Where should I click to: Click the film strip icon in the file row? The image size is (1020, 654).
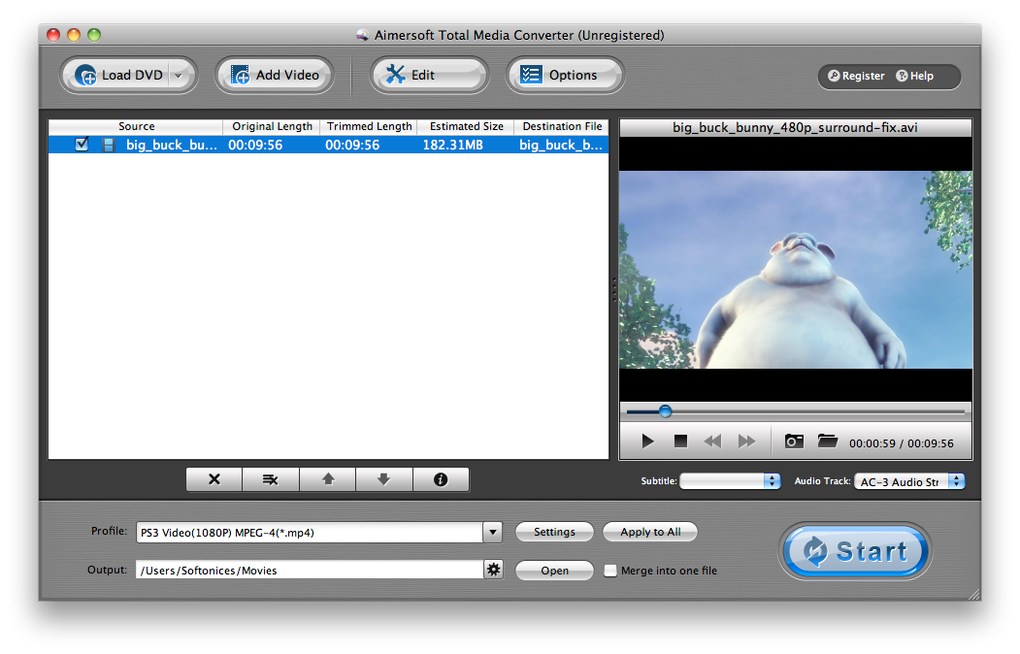pyautogui.click(x=109, y=144)
